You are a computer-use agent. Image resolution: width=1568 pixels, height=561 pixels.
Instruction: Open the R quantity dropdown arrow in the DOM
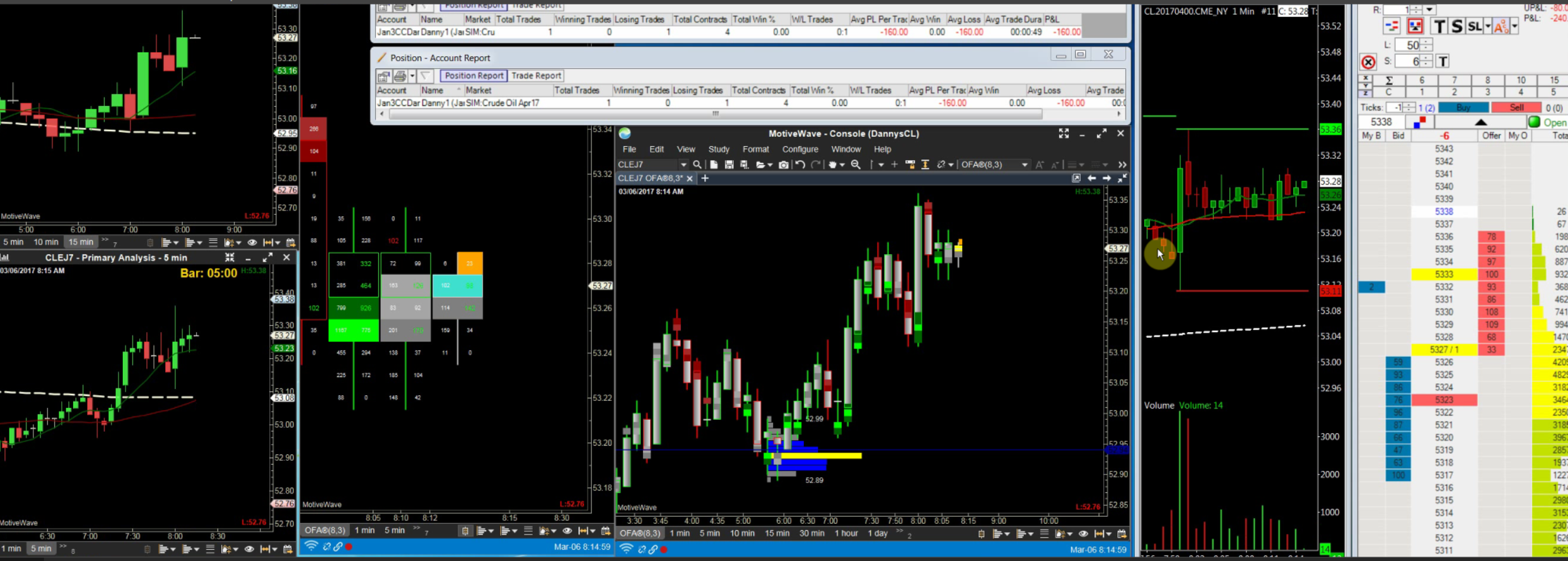coord(1429,9)
